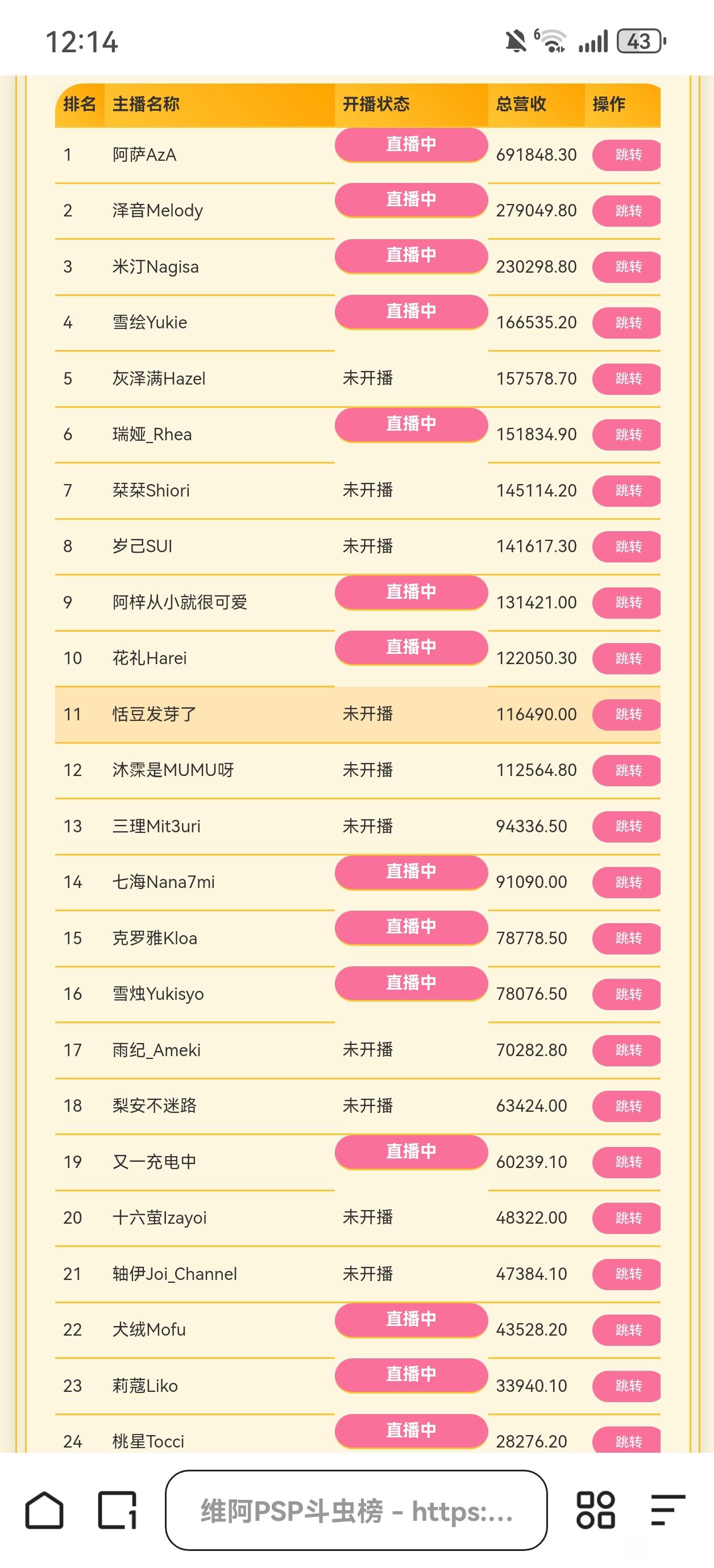Screen dimensions: 714x1568
Task: Tap the cellular signal bars icon
Action: (x=593, y=42)
